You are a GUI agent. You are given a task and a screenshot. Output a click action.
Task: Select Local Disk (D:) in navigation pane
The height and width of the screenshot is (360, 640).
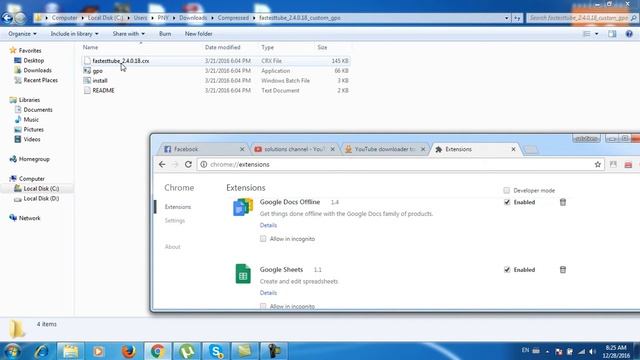click(41, 198)
